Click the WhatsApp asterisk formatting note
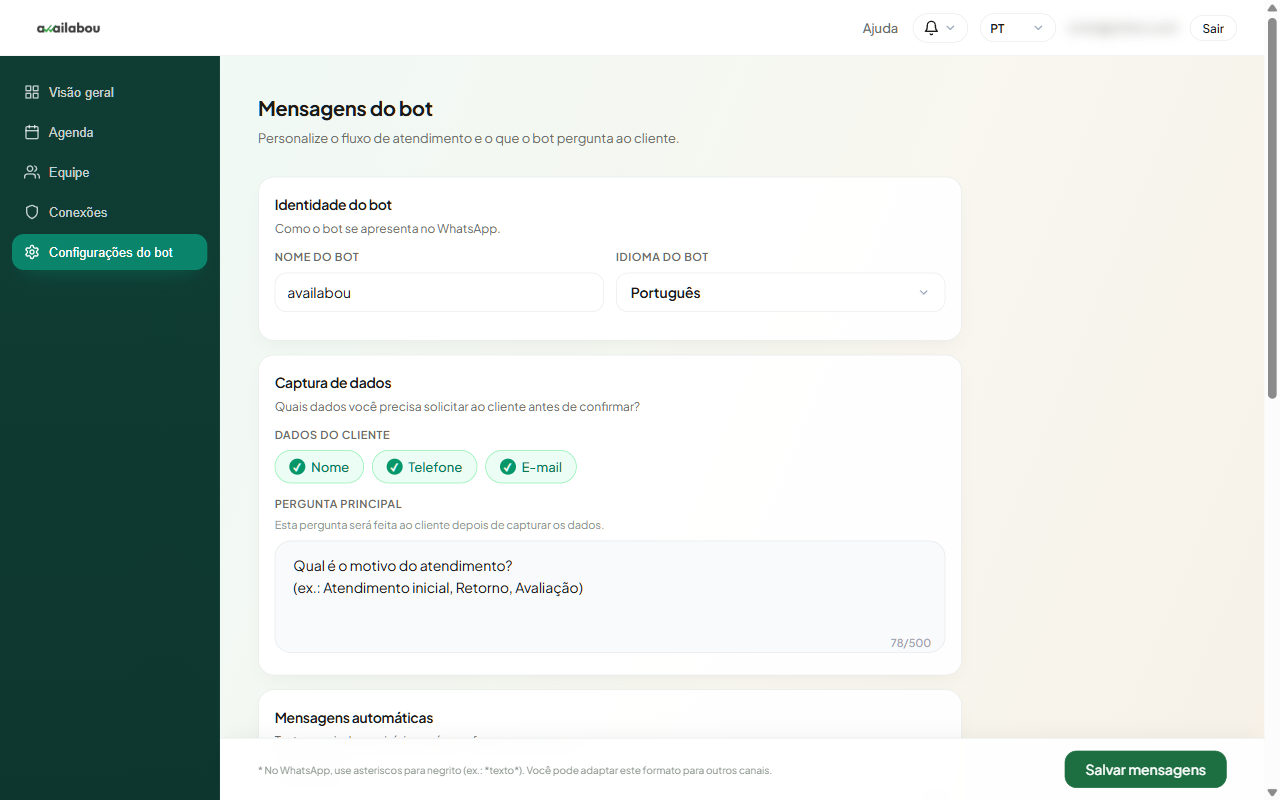1280x800 pixels. 515,771
